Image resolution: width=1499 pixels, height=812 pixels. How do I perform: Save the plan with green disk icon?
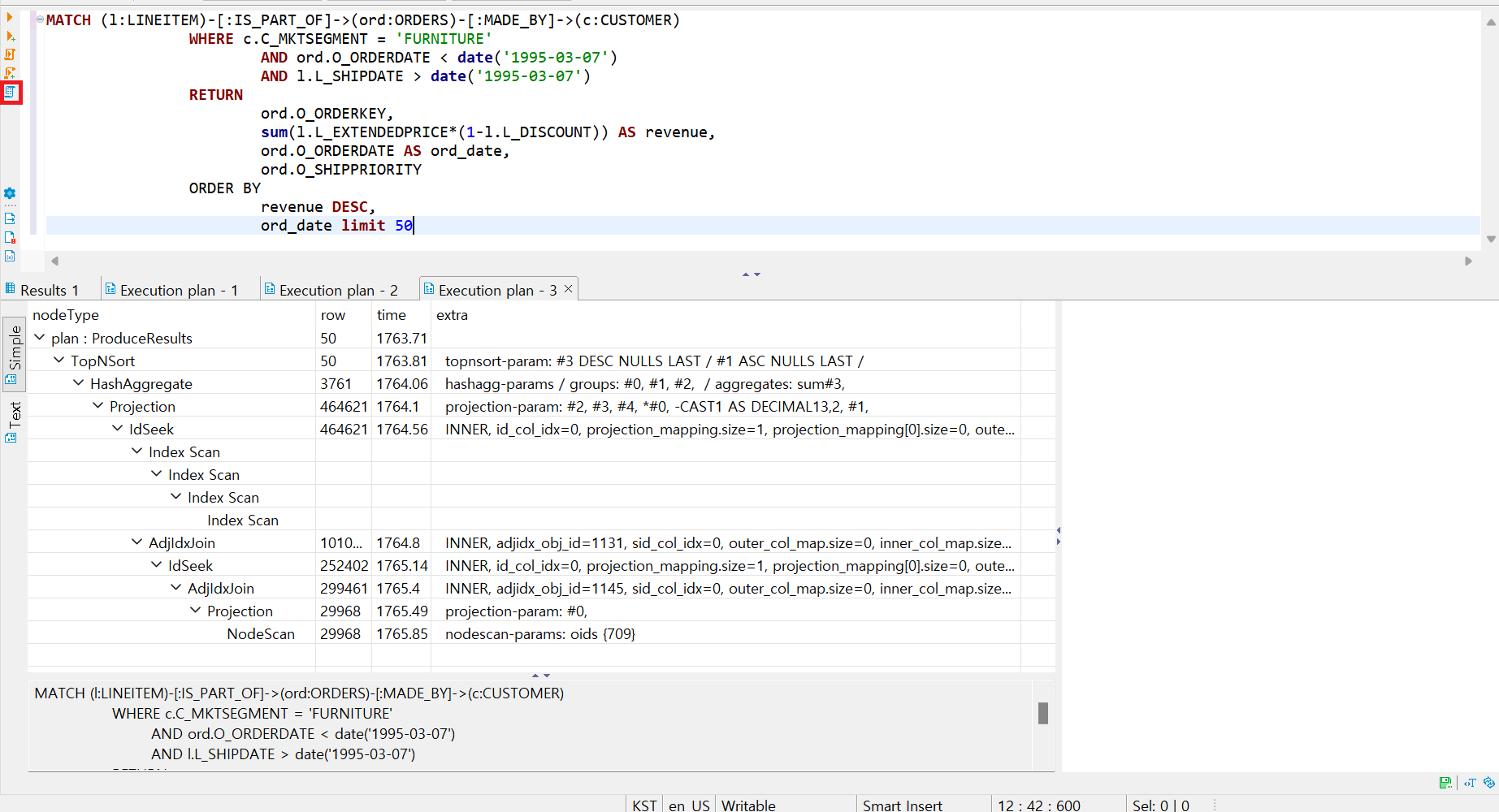1445,783
